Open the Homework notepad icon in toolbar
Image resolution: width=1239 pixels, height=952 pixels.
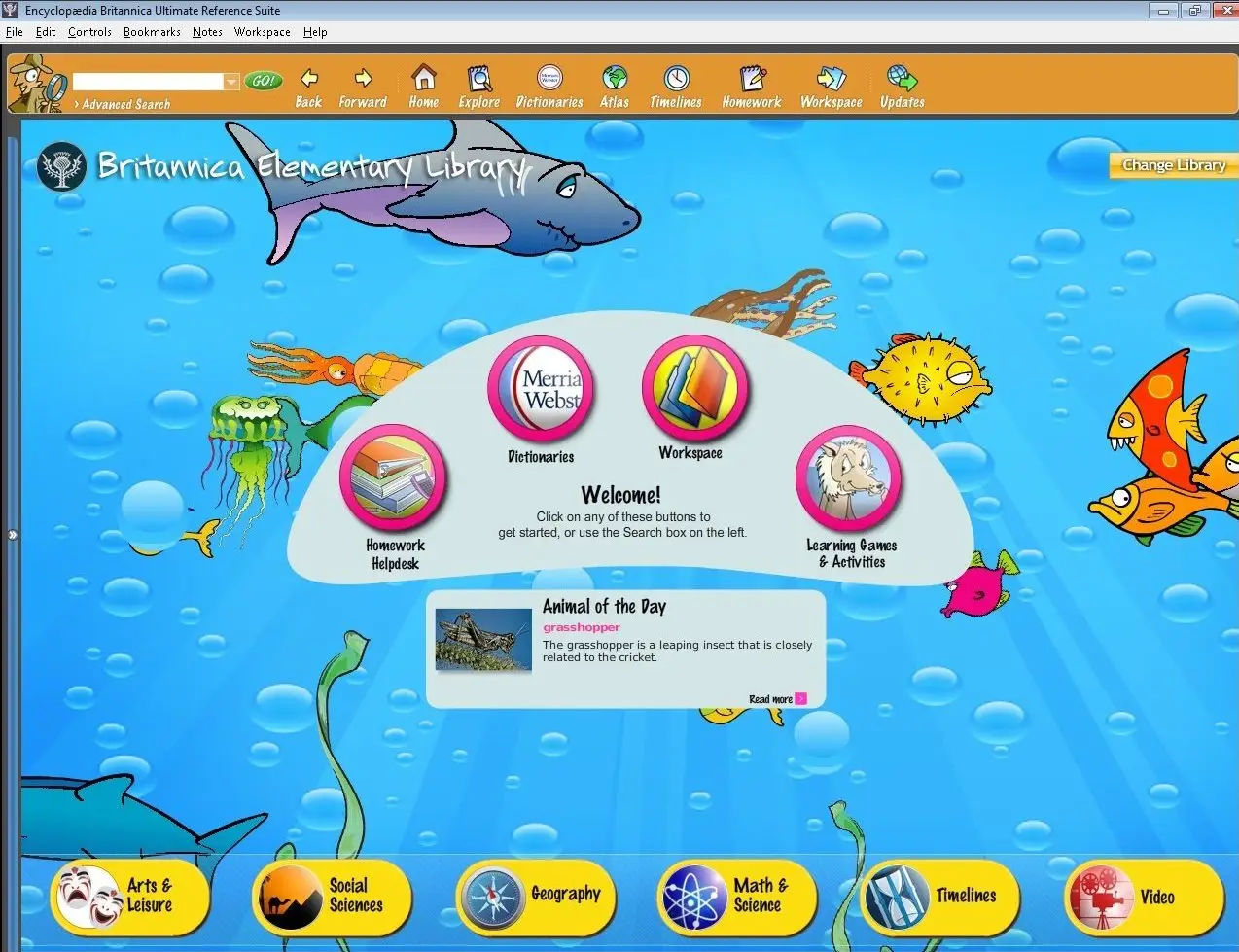752,78
